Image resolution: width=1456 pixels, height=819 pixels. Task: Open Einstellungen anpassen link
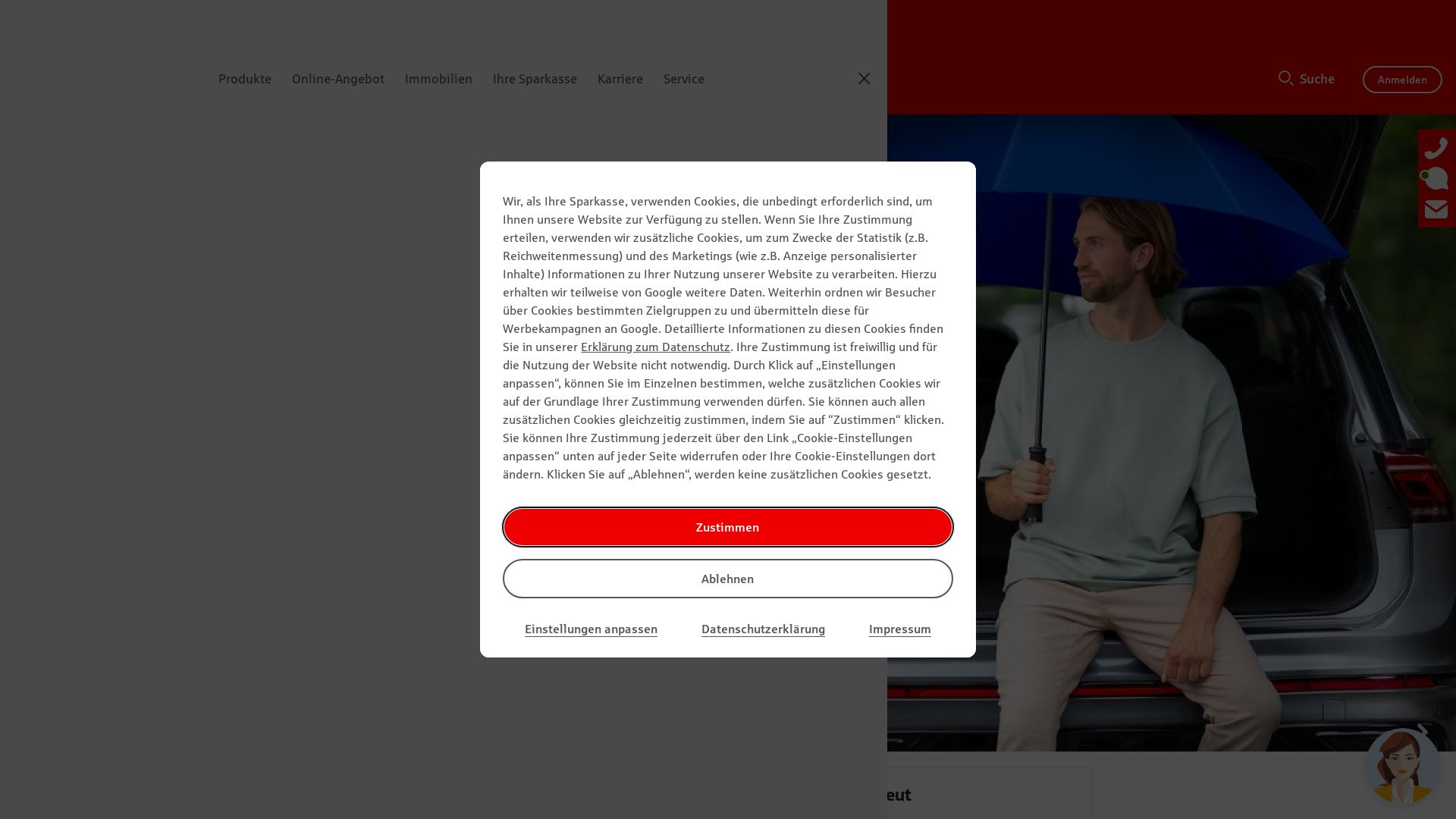coord(591,629)
